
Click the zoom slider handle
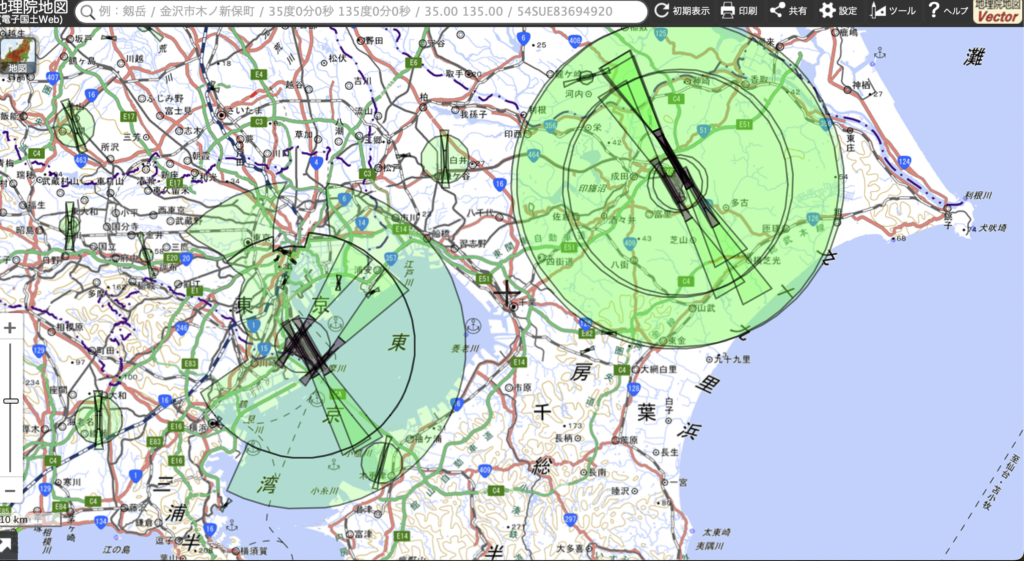tap(10, 400)
